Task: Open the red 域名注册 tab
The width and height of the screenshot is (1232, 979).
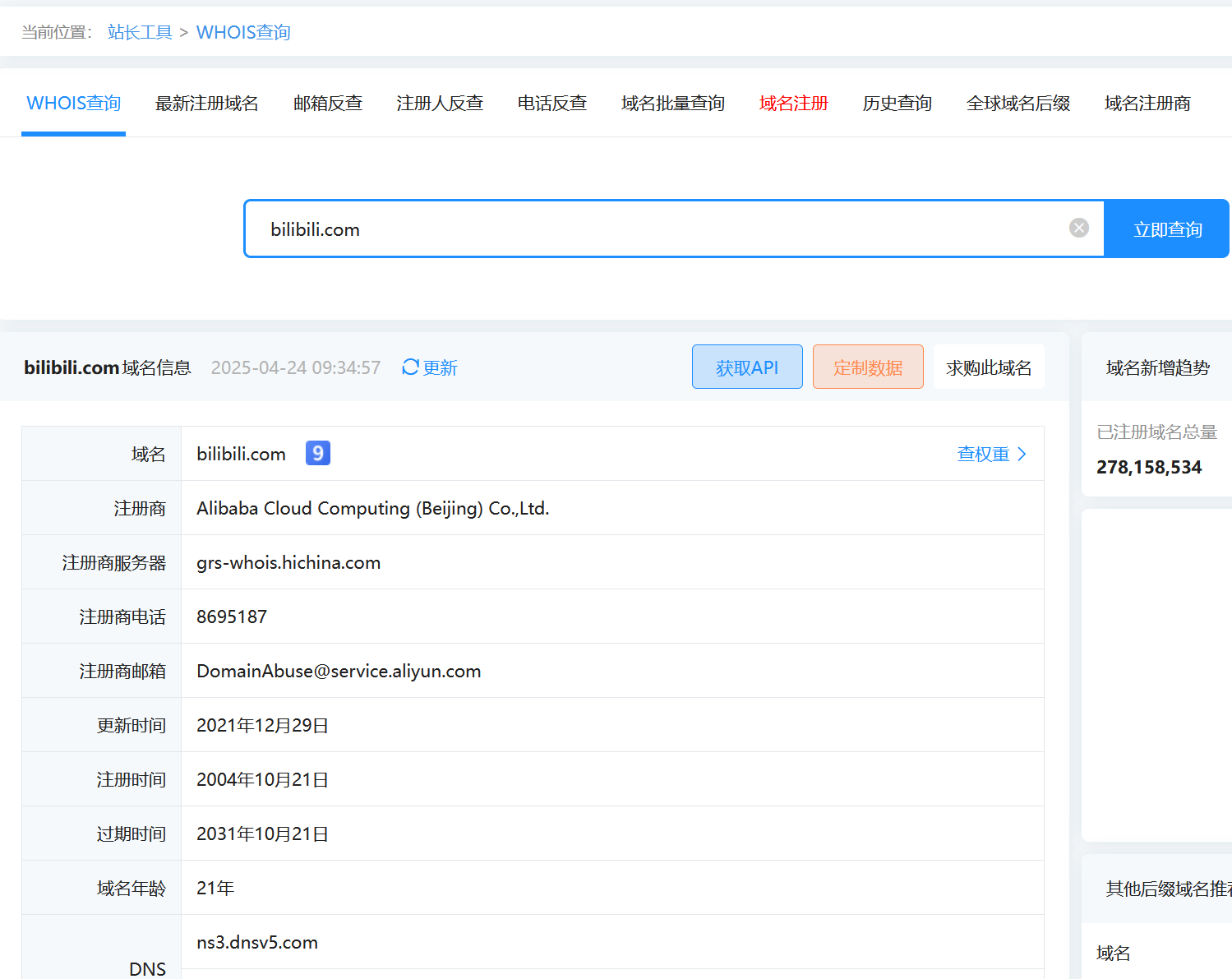Action: (x=794, y=103)
